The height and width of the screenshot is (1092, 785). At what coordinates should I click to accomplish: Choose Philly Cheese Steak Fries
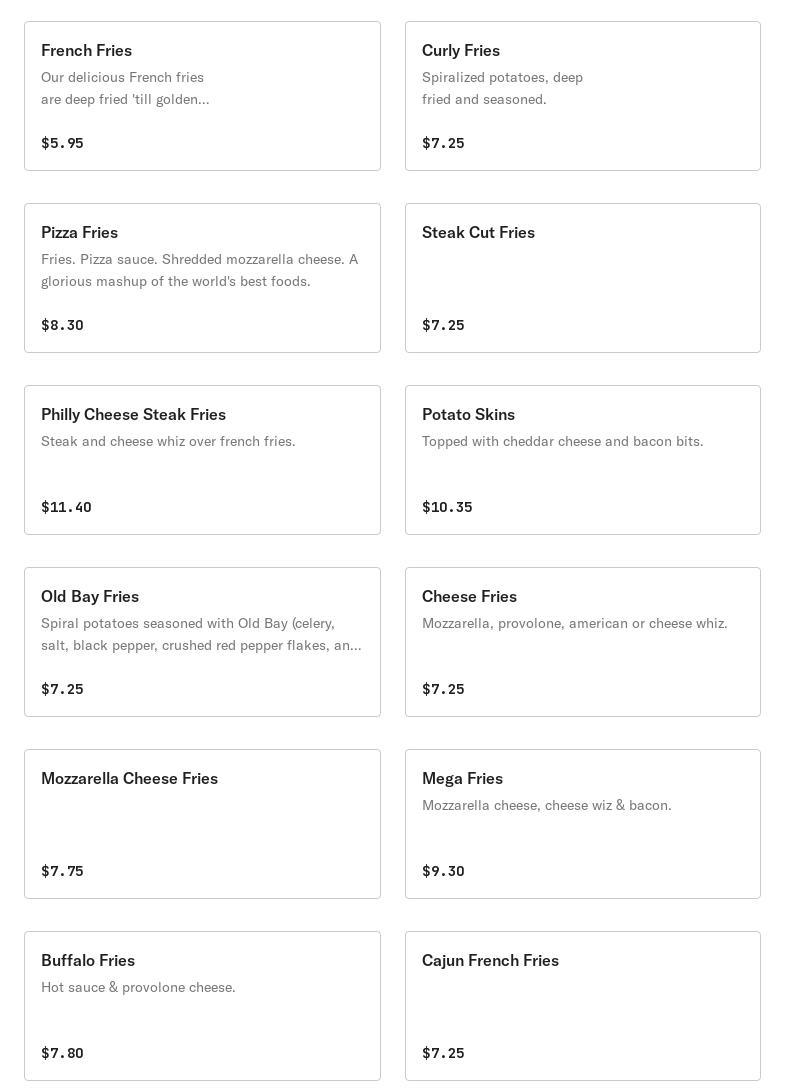202,460
